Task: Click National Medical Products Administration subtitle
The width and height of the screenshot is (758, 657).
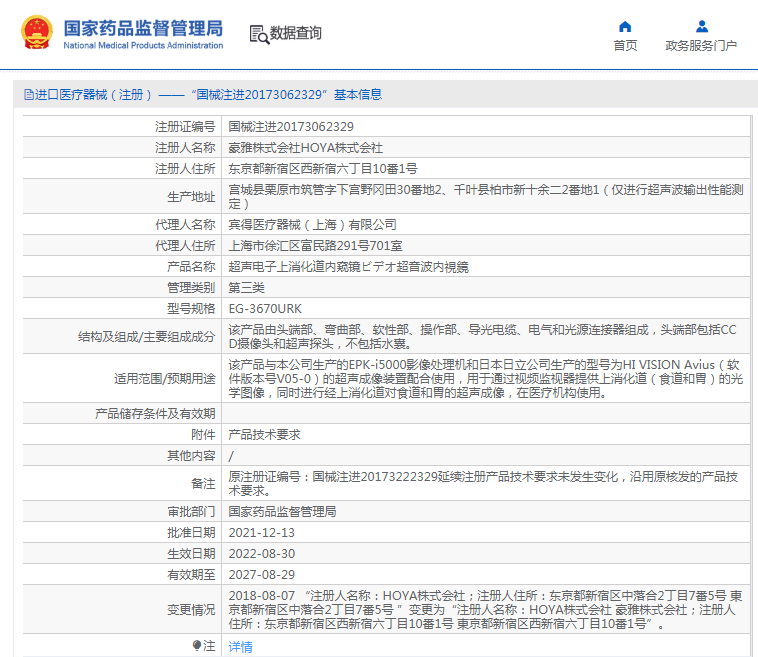Action: [x=143, y=45]
